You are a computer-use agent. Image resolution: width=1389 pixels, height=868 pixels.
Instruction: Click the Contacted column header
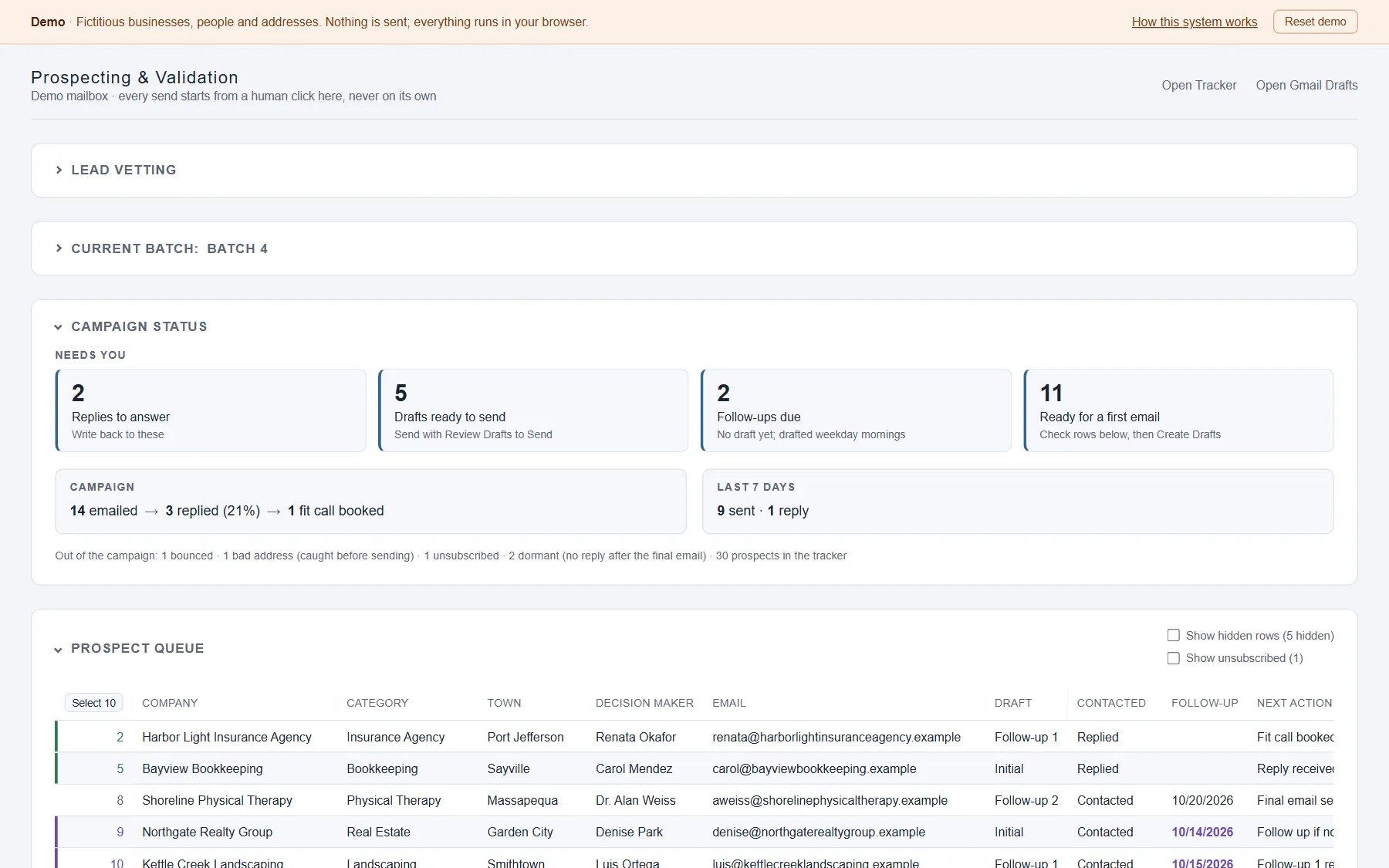coord(1111,703)
